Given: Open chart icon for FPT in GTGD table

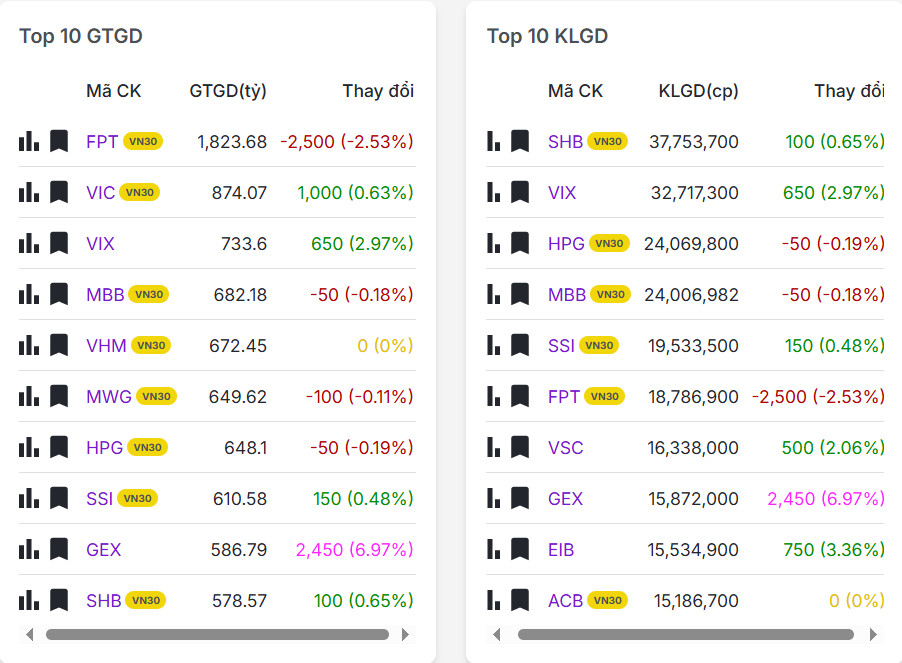Looking at the screenshot, I should pos(29,141).
